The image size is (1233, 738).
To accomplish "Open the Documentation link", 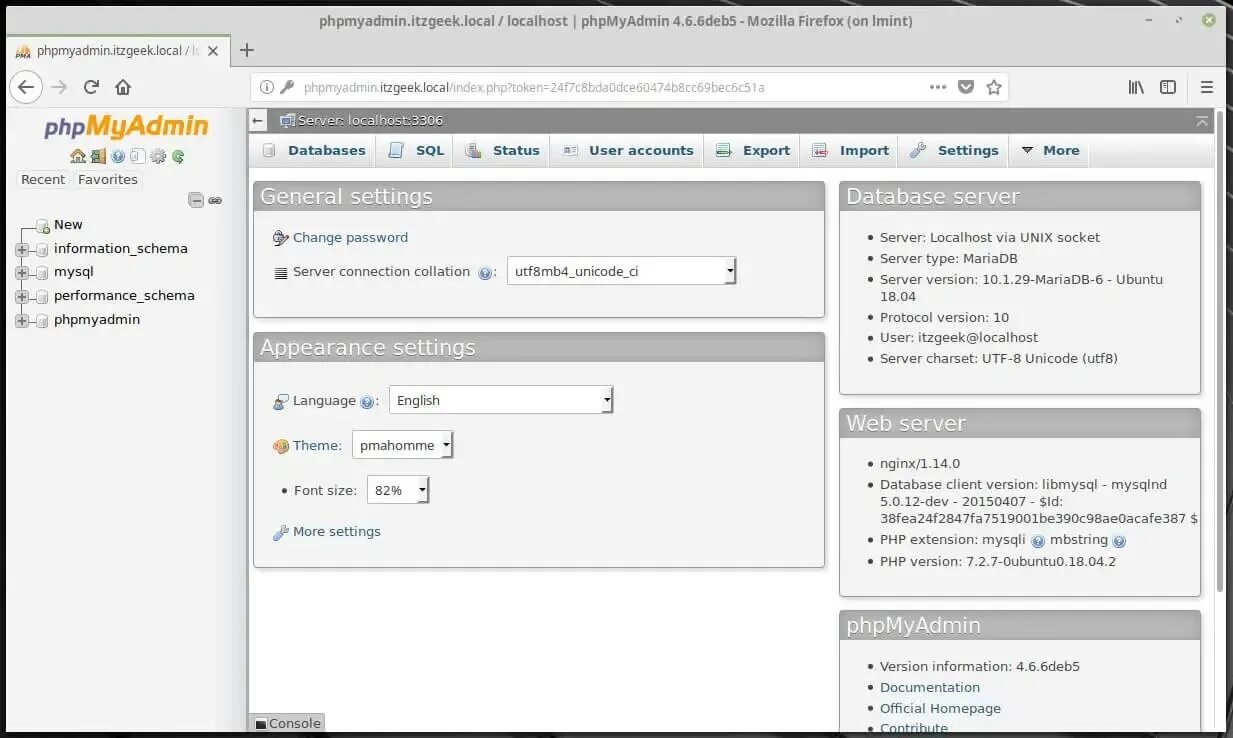I will [x=930, y=688].
